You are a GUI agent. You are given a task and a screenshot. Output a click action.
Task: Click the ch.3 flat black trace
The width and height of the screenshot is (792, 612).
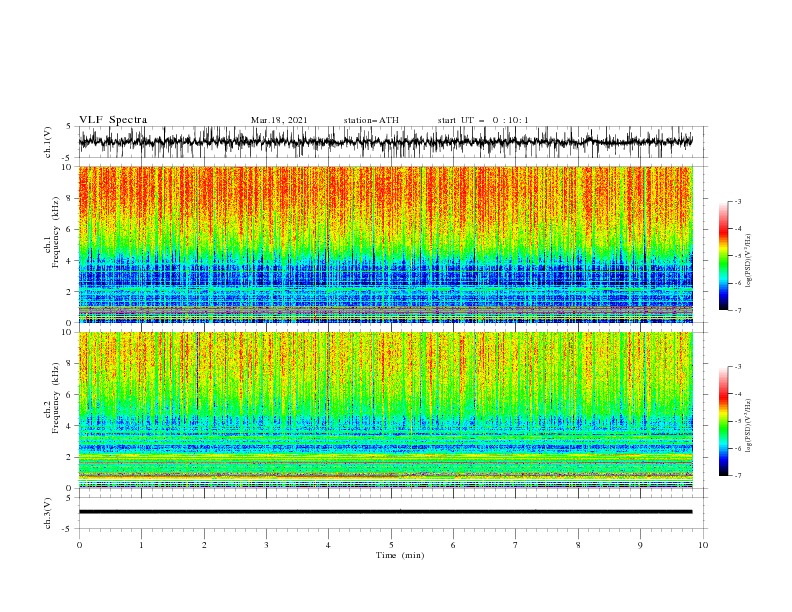385,512
